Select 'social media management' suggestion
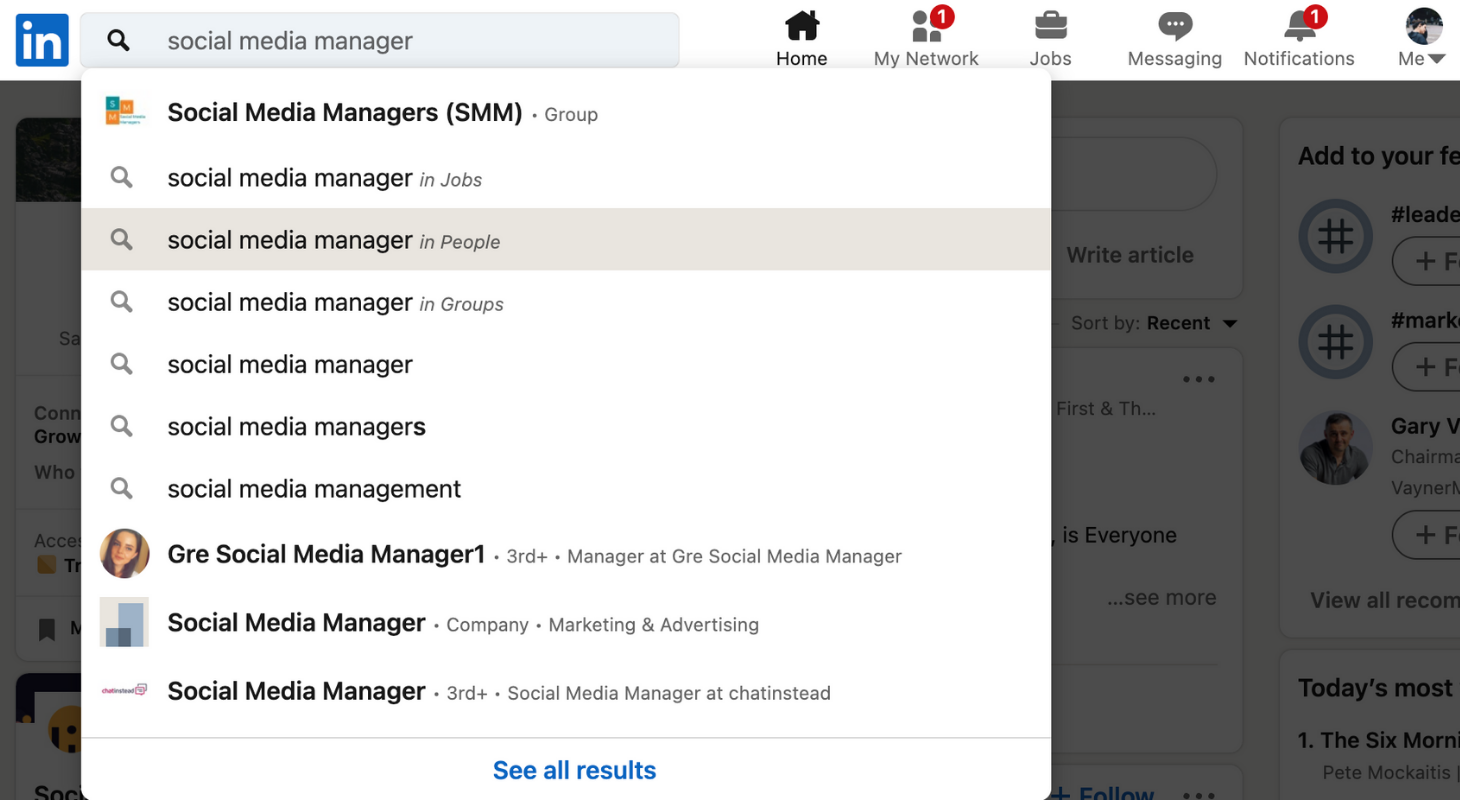This screenshot has height=800, width=1460. 566,488
